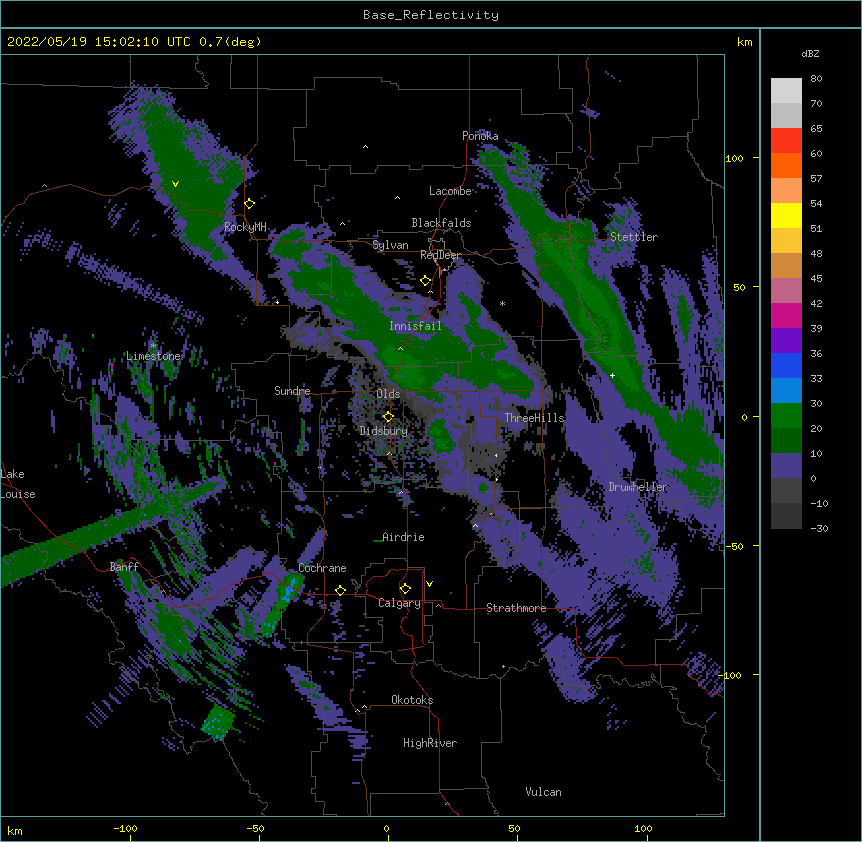Viewport: 862px width, 842px height.
Task: Click the 100 km tick on right axis
Action: coord(734,158)
